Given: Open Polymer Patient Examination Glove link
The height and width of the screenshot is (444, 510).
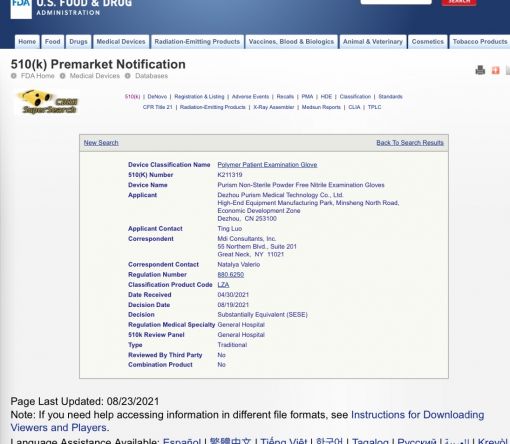Looking at the screenshot, I should pyautogui.click(x=267, y=165).
